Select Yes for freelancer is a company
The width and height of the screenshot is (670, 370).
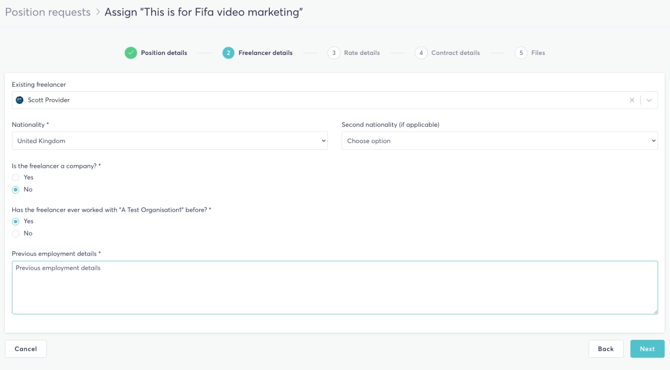click(16, 177)
